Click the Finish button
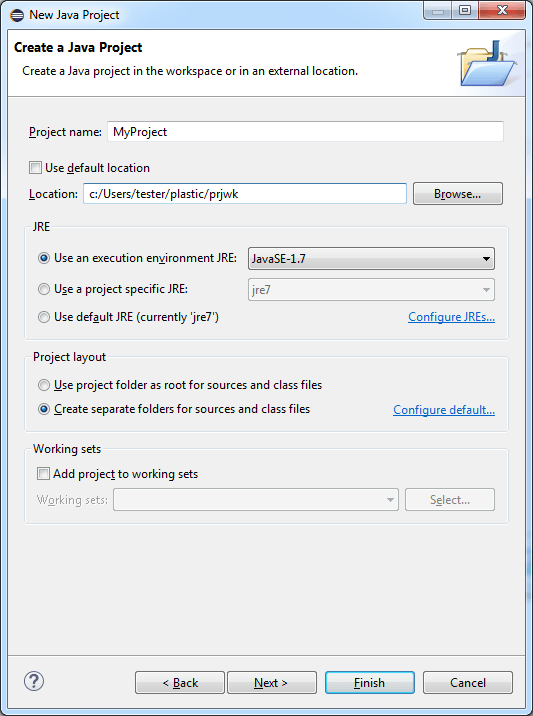The image size is (533, 716). (369, 683)
